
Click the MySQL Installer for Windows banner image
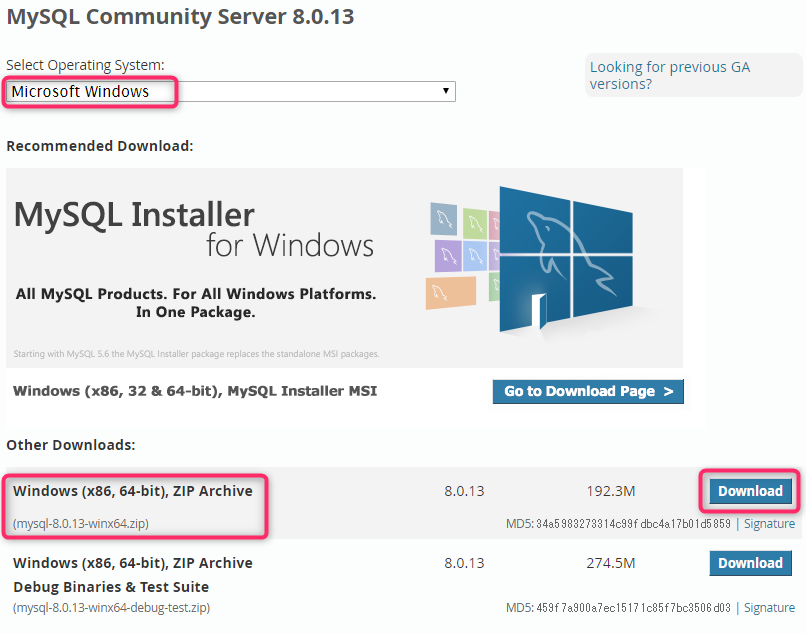tap(344, 268)
